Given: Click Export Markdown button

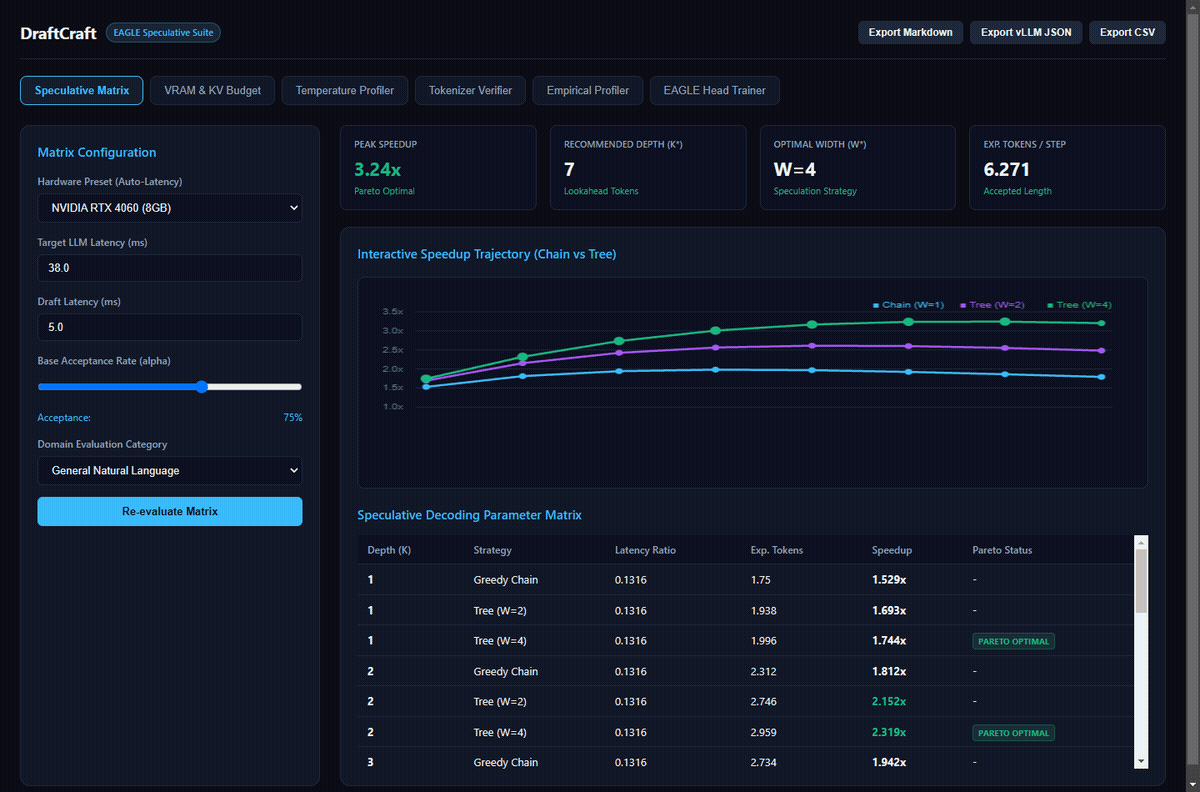Looking at the screenshot, I should click(x=910, y=32).
